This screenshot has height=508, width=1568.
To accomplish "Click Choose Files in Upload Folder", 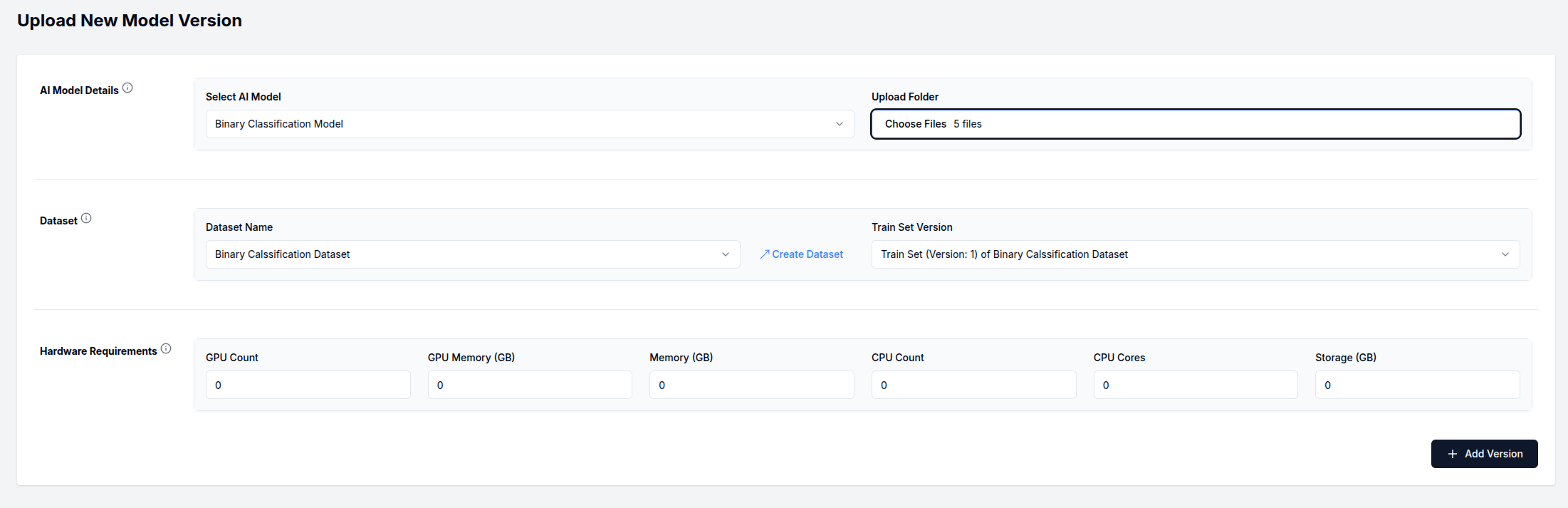I will tap(916, 124).
